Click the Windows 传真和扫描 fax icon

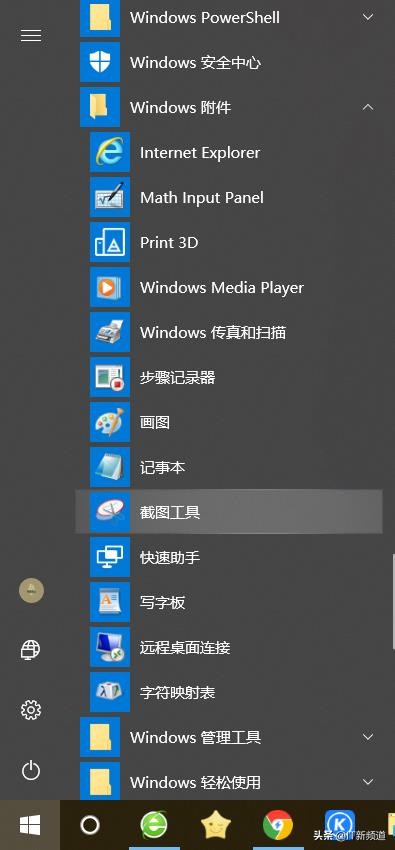click(x=110, y=332)
